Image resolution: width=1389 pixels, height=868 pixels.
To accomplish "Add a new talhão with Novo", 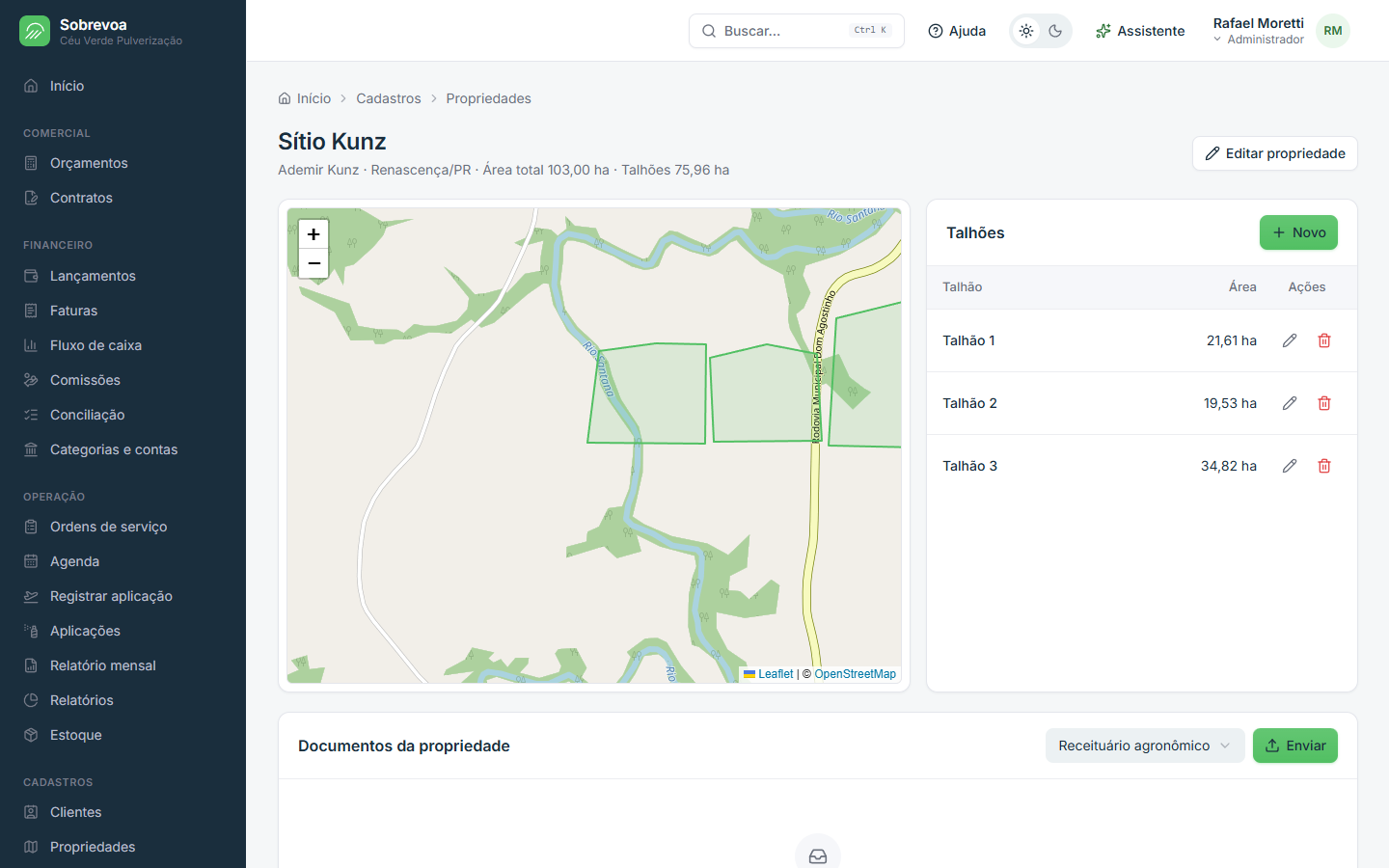I will pos(1298,232).
